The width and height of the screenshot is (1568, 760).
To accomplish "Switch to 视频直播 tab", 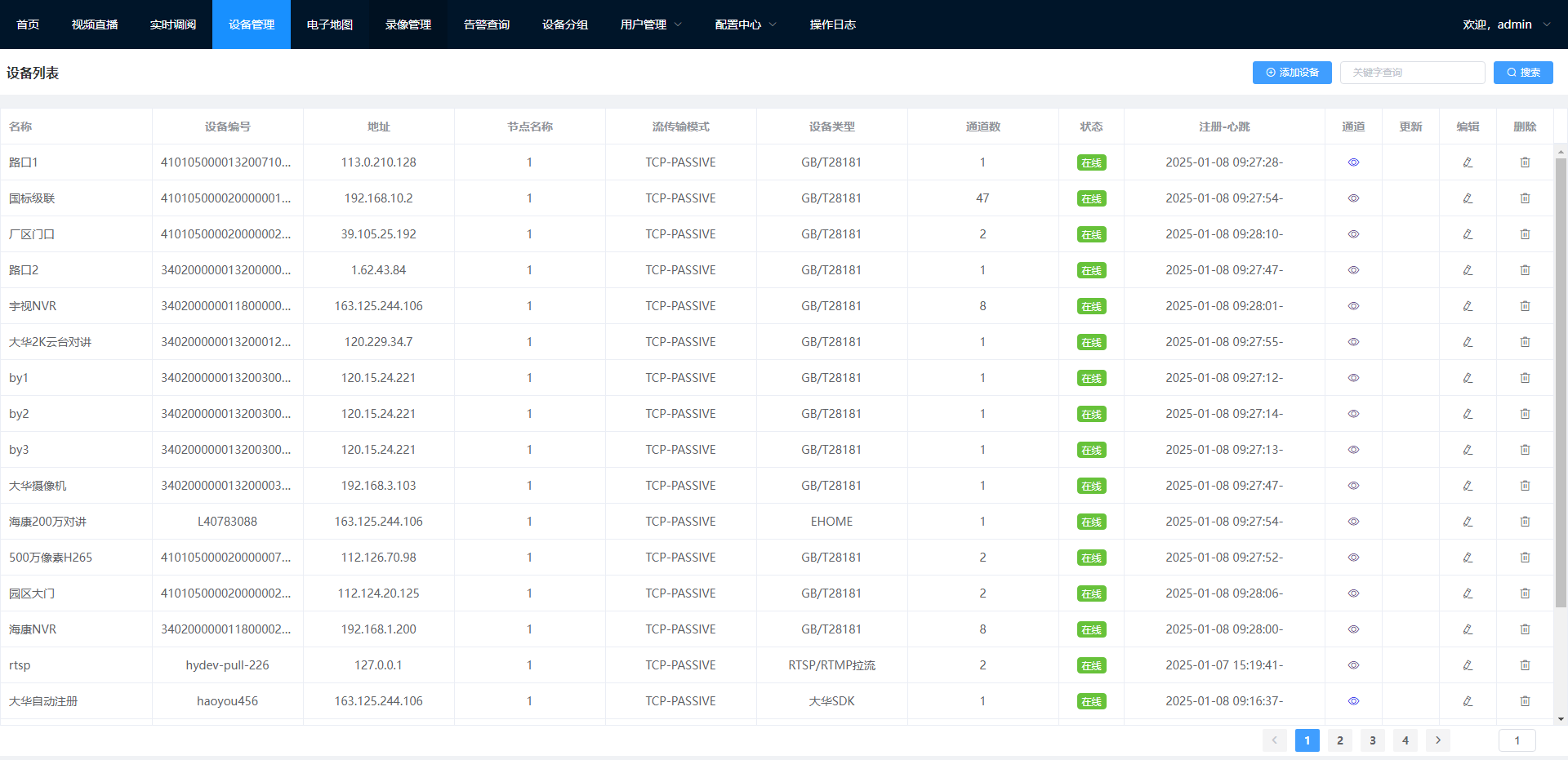I will pyautogui.click(x=95, y=24).
